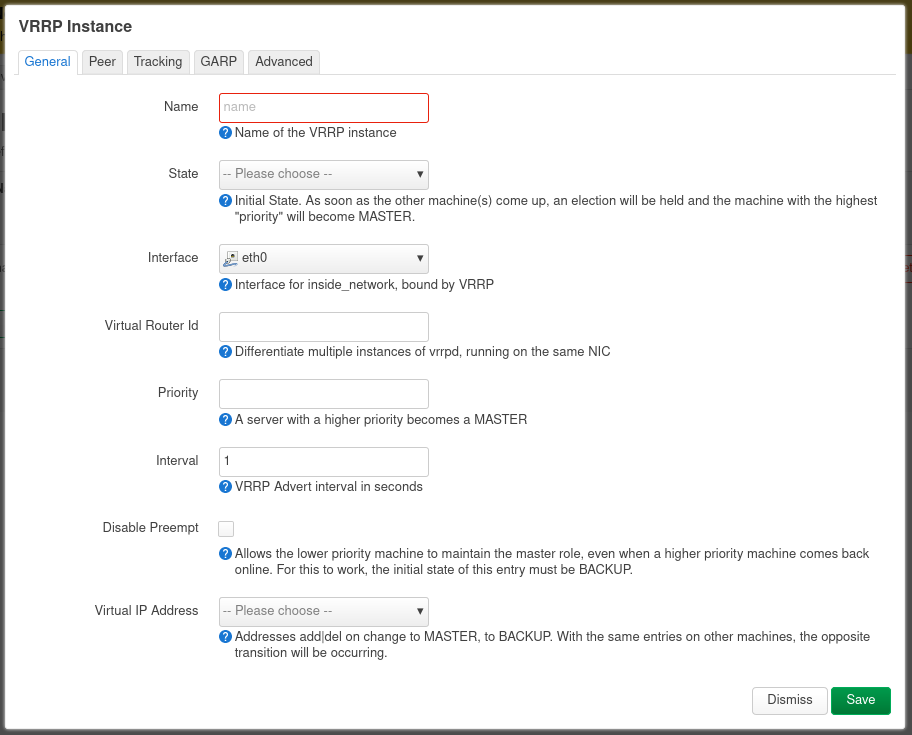Click the 'VRRP Instance' dialog title
This screenshot has height=735, width=912.
pos(75,27)
